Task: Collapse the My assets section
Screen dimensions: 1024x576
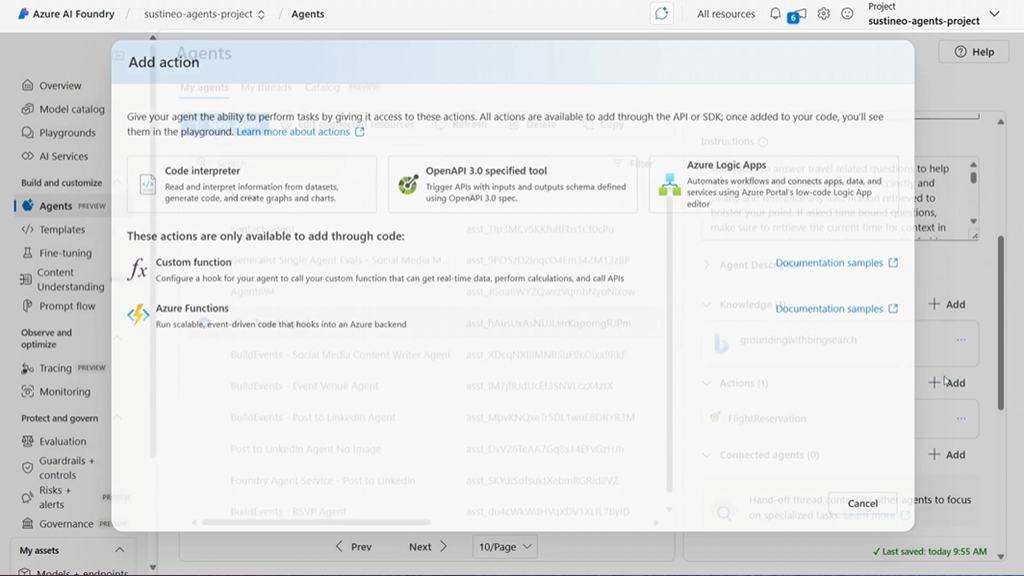Action: (x=120, y=551)
